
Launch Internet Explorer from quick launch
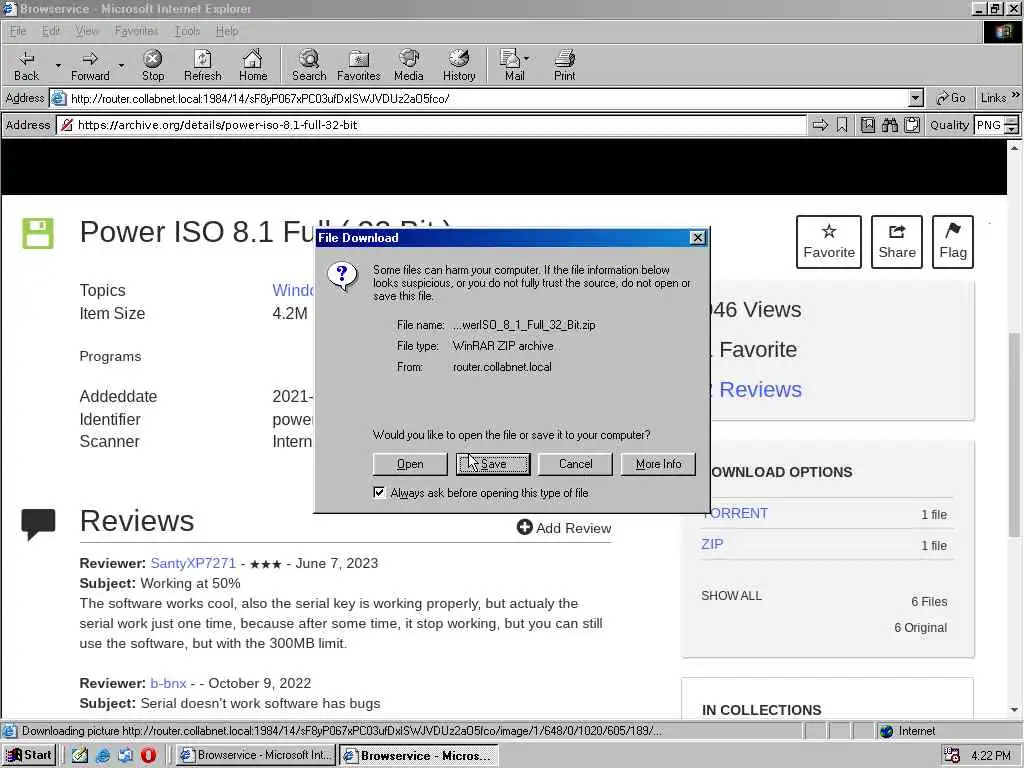click(x=103, y=756)
